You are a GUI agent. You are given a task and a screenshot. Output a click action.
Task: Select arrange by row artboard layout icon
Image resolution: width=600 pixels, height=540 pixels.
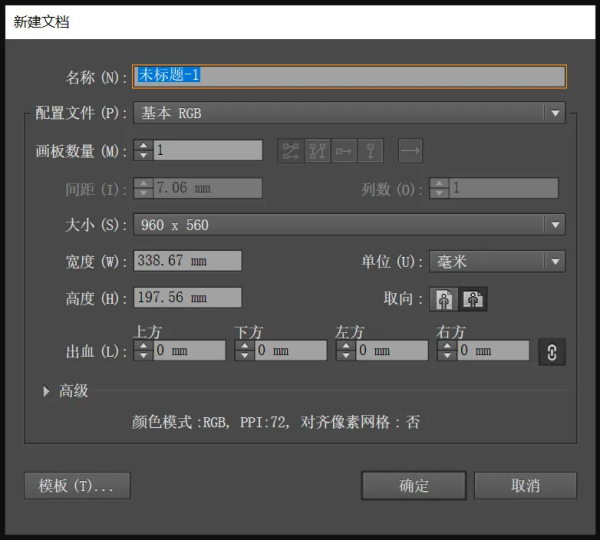click(344, 151)
